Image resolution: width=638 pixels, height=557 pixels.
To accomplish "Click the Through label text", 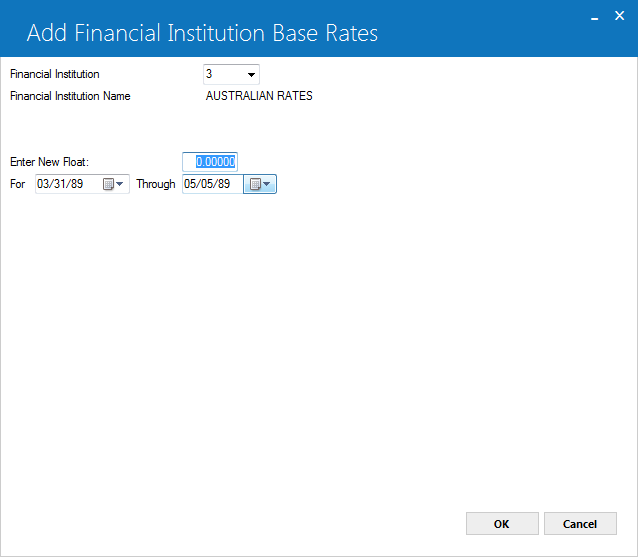I will pos(156,184).
